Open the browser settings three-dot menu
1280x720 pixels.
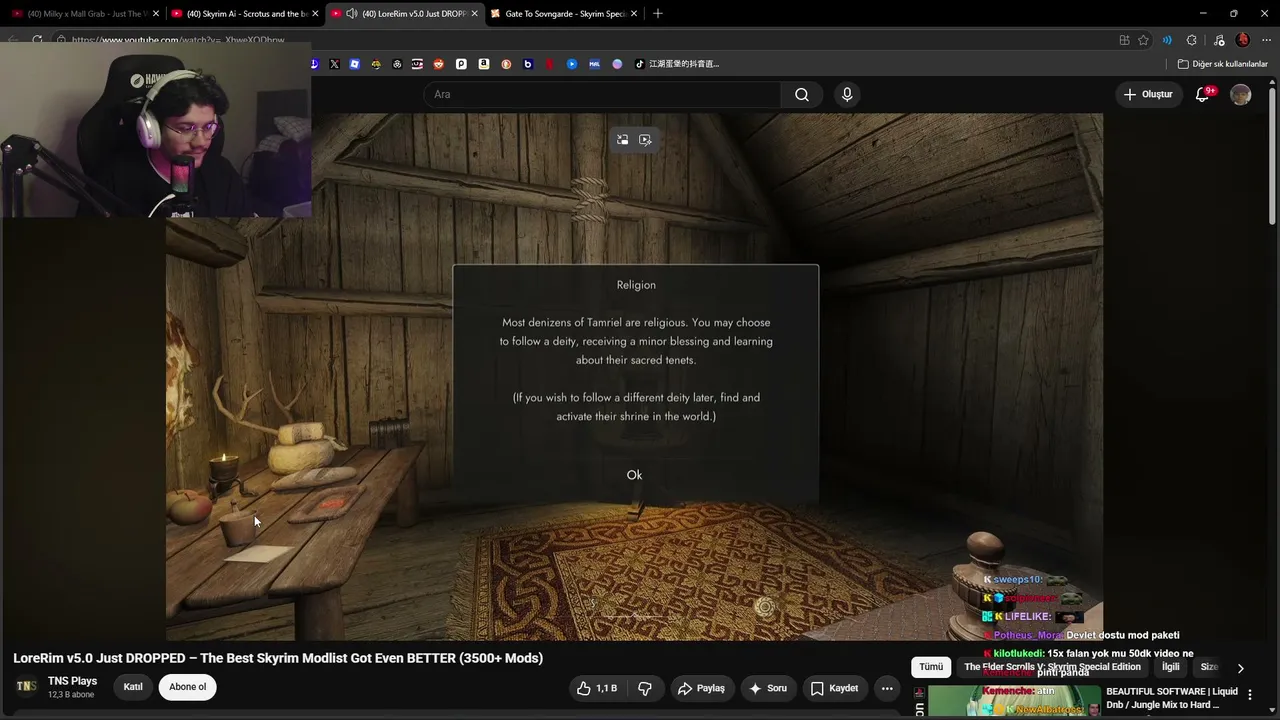coord(1265,40)
